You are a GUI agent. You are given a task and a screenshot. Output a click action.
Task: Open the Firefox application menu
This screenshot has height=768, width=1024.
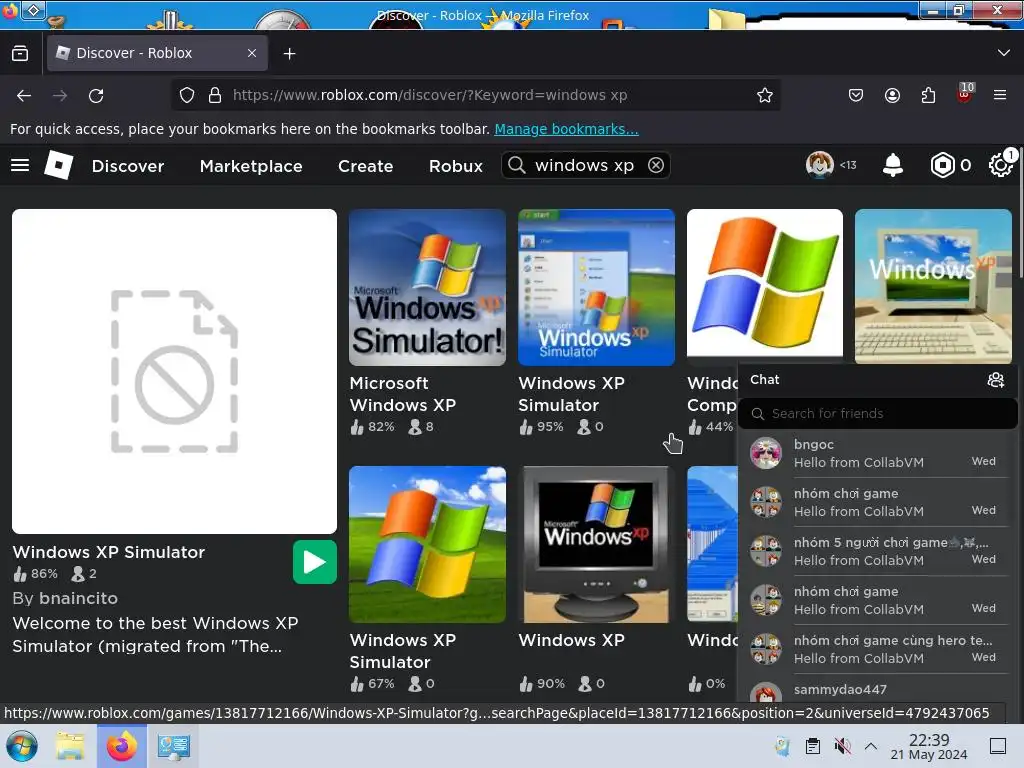click(x=1000, y=95)
